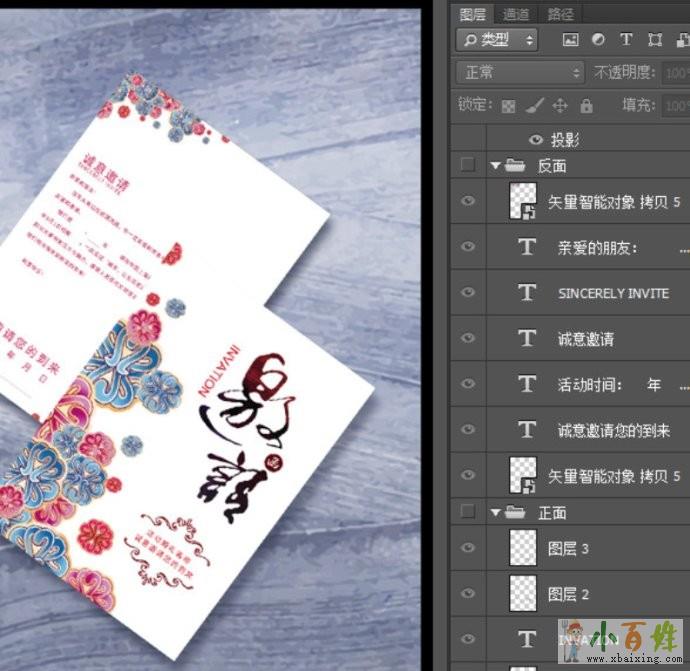
Task: Filter layers by pixel image type
Action: click(x=571, y=40)
